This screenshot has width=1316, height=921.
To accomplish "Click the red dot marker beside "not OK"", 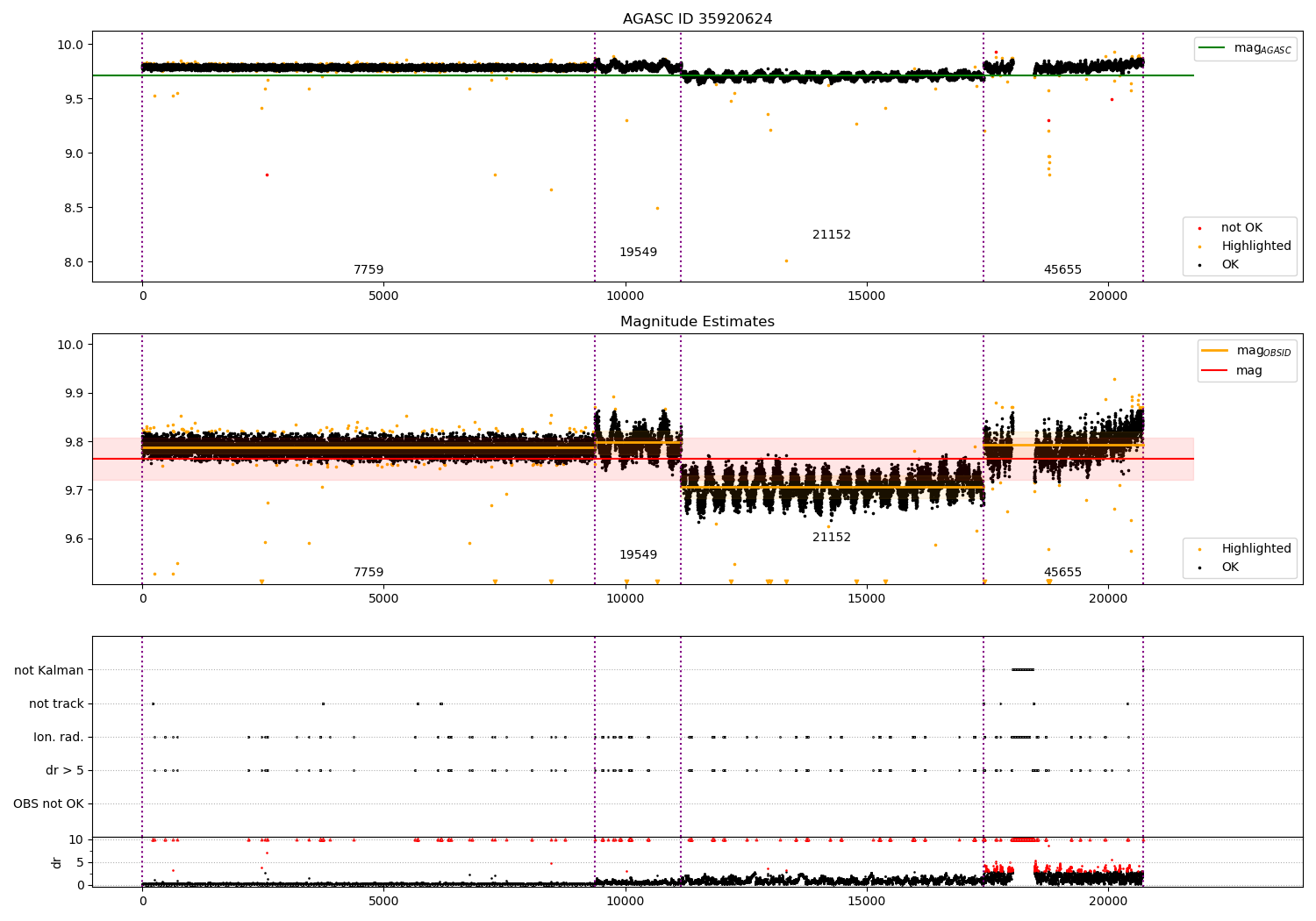I will point(1200,229).
